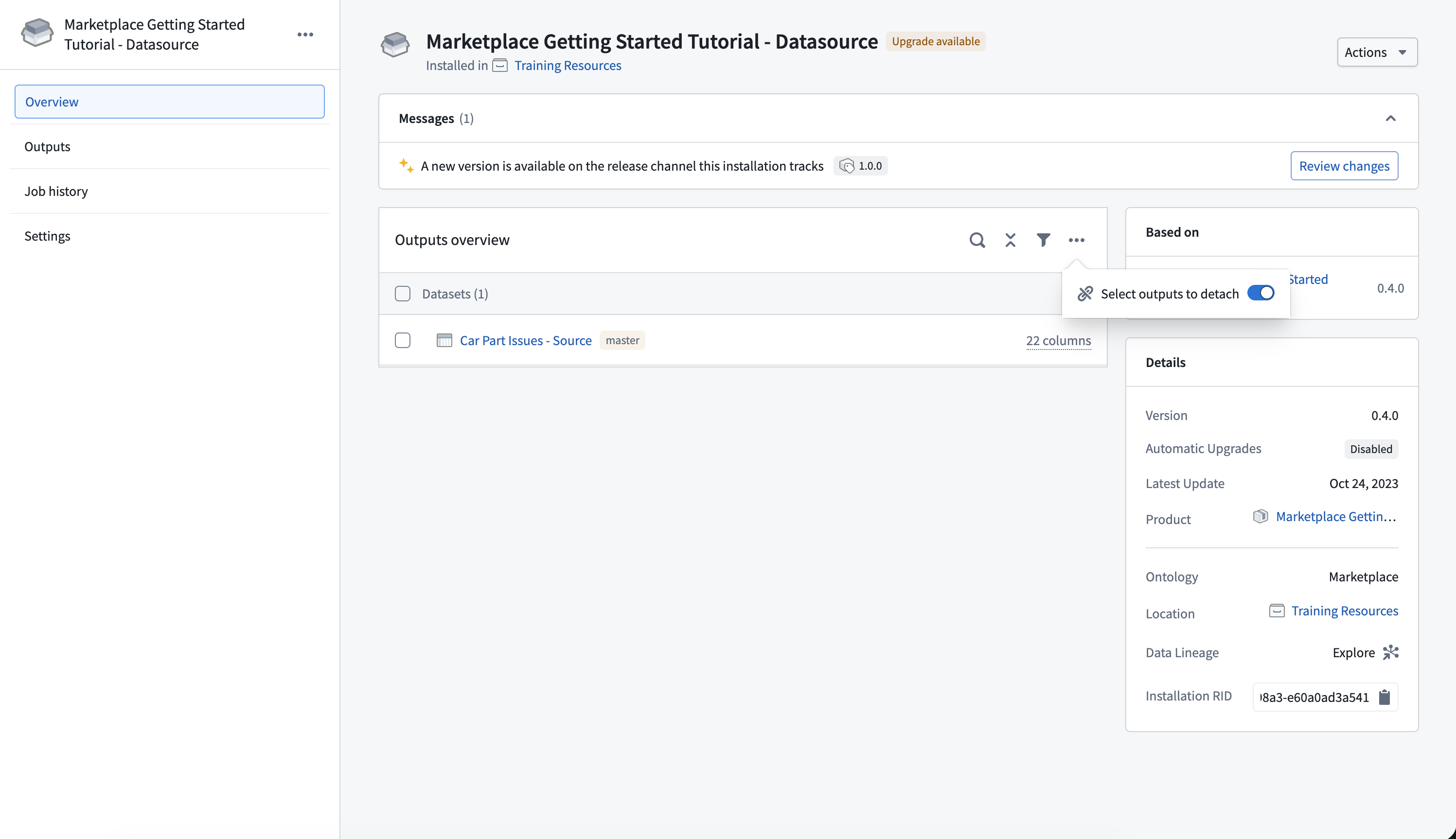
Task: Click the three-dot menu in Outputs overview
Action: [1076, 240]
